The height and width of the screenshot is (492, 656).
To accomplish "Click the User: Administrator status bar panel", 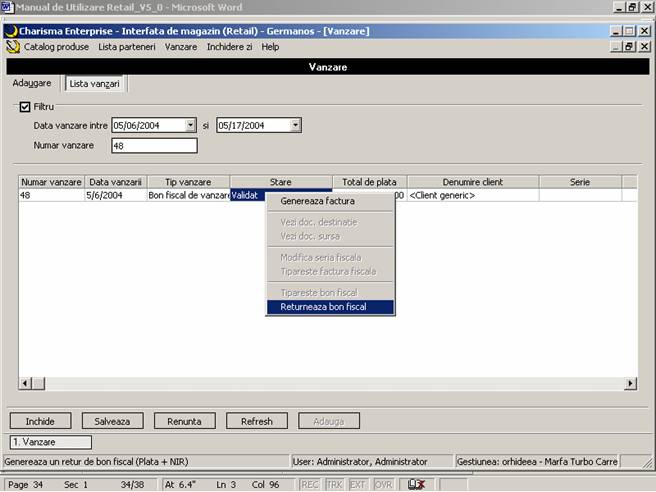I will point(370,462).
